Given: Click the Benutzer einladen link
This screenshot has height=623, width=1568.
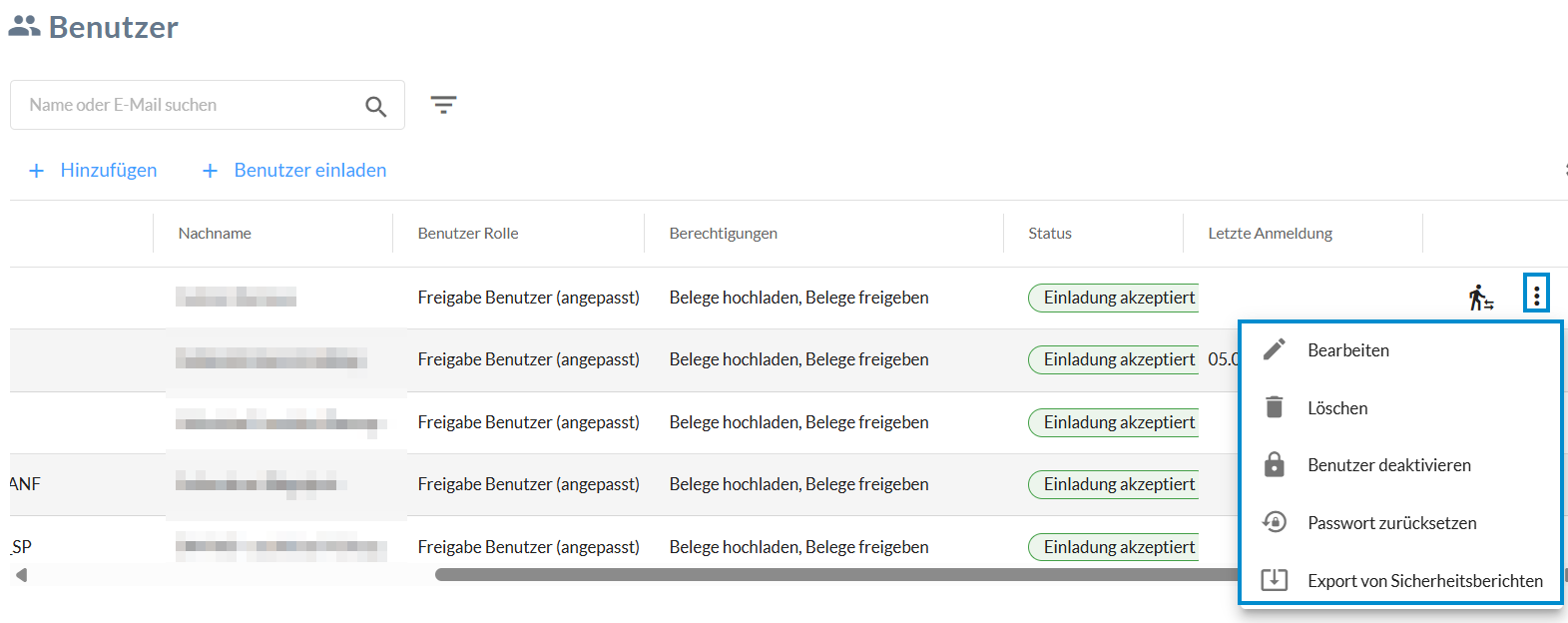Looking at the screenshot, I should tap(295, 171).
